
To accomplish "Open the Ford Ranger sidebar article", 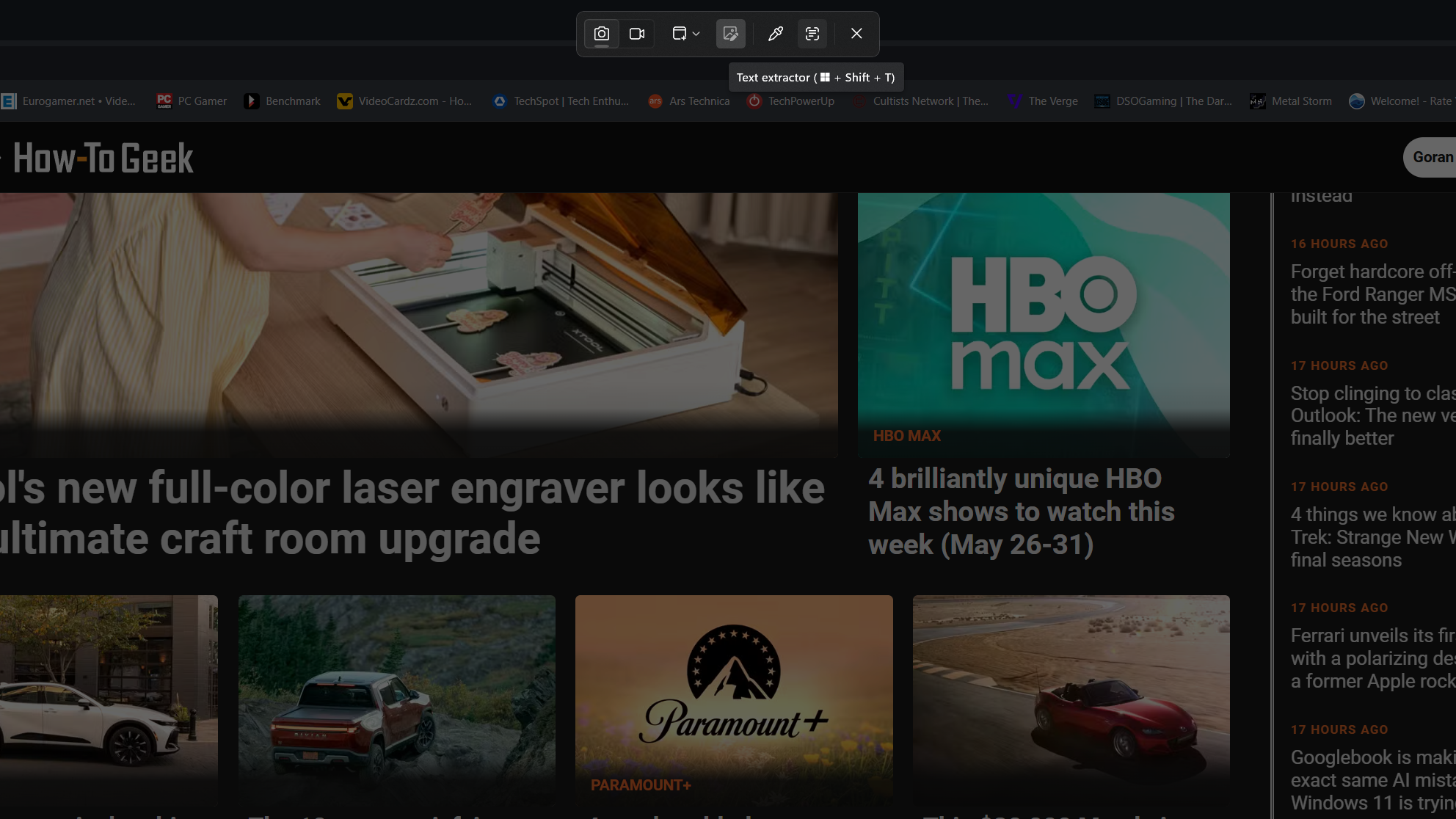I will [x=1372, y=294].
